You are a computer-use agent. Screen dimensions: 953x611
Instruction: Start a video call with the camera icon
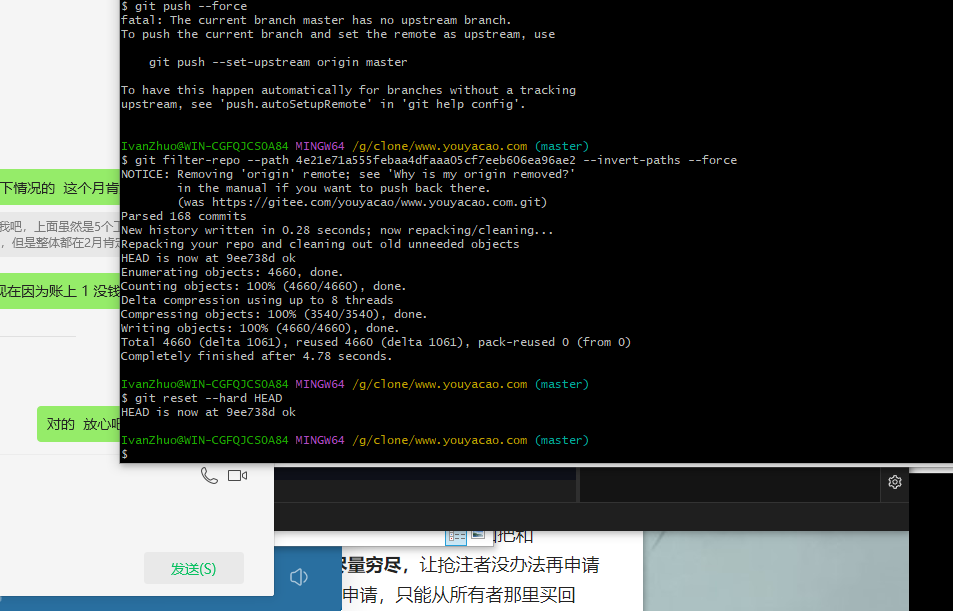click(236, 474)
